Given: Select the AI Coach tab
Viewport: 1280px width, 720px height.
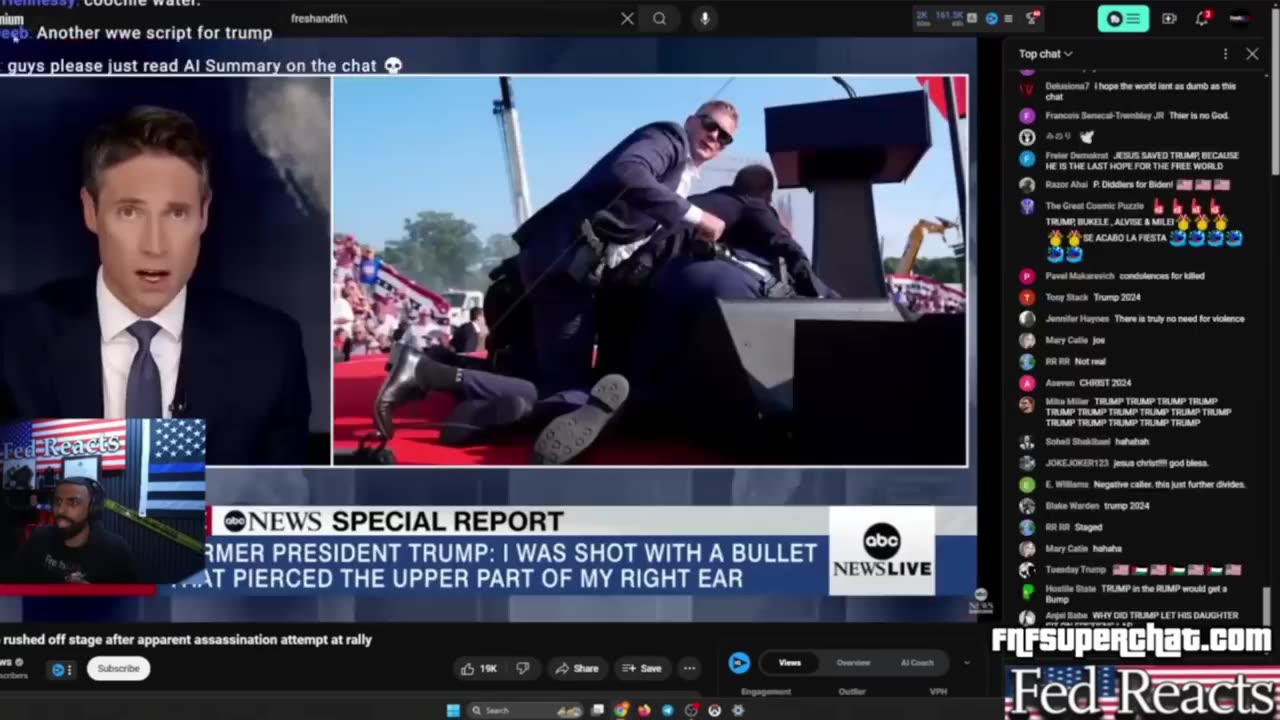Looking at the screenshot, I should pos(917,662).
